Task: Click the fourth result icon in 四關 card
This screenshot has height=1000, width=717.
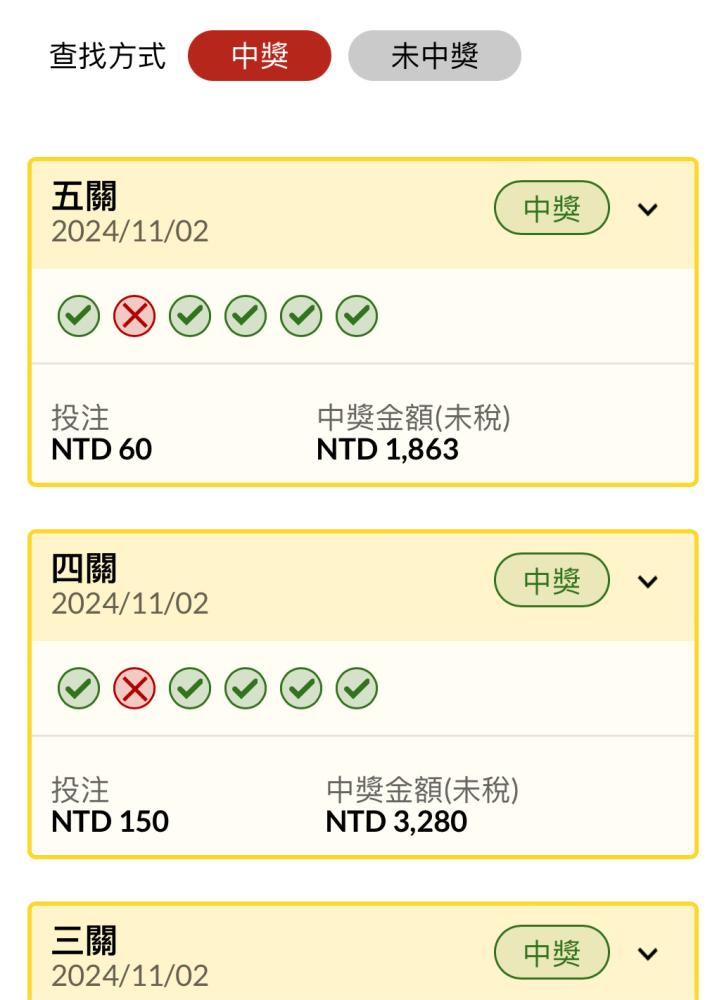Action: pyautogui.click(x=246, y=688)
